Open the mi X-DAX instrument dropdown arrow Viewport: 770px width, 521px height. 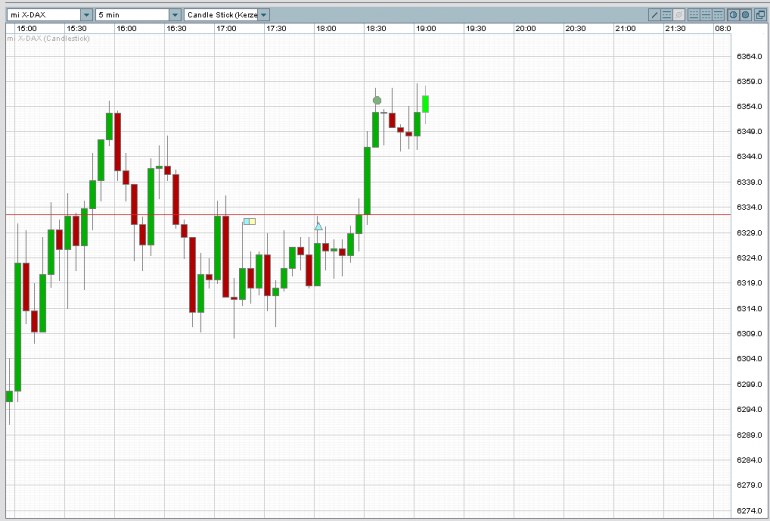point(86,15)
